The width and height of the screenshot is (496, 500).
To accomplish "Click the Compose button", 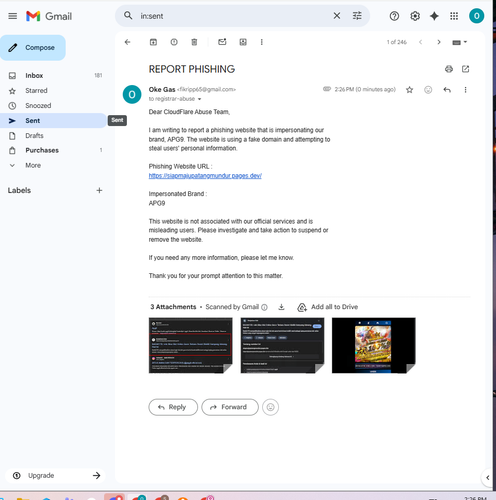I will click(33, 48).
